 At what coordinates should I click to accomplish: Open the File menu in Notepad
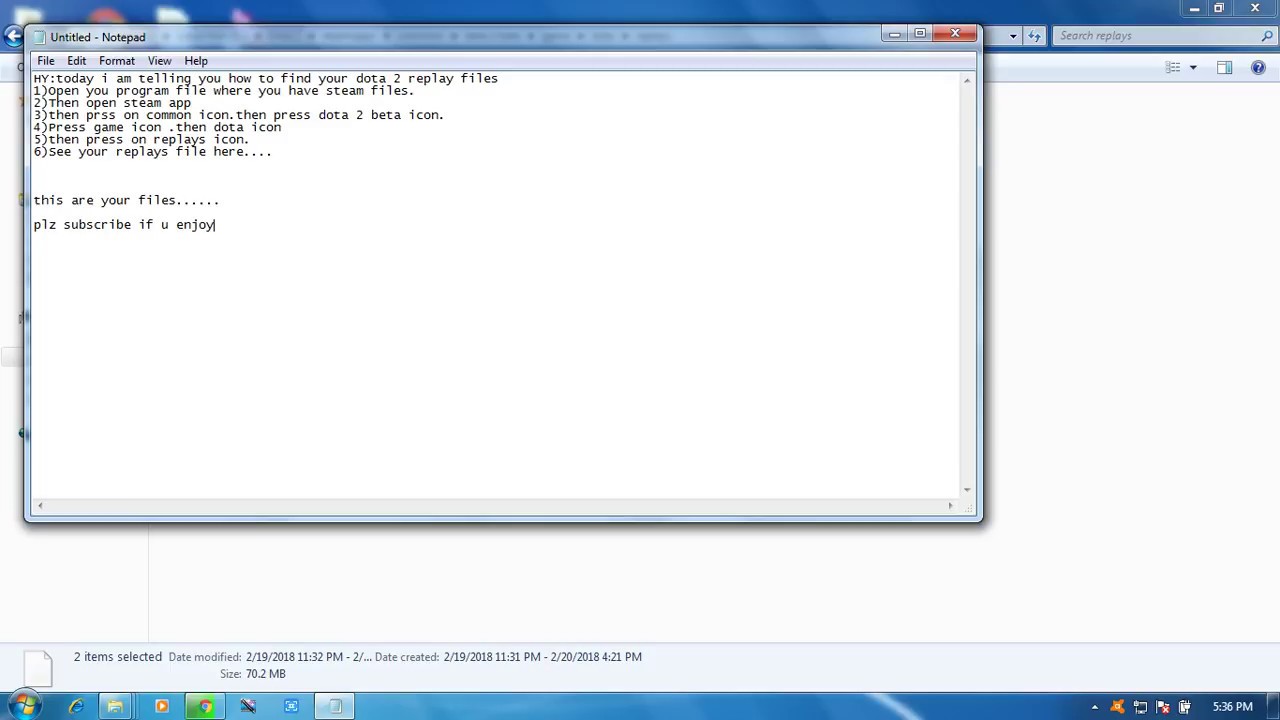[46, 61]
